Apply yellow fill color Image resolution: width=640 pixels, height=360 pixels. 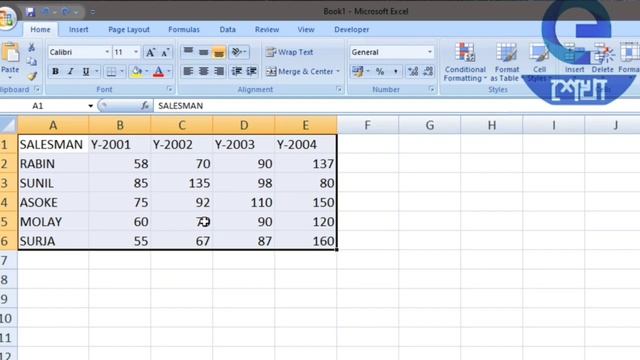136,72
